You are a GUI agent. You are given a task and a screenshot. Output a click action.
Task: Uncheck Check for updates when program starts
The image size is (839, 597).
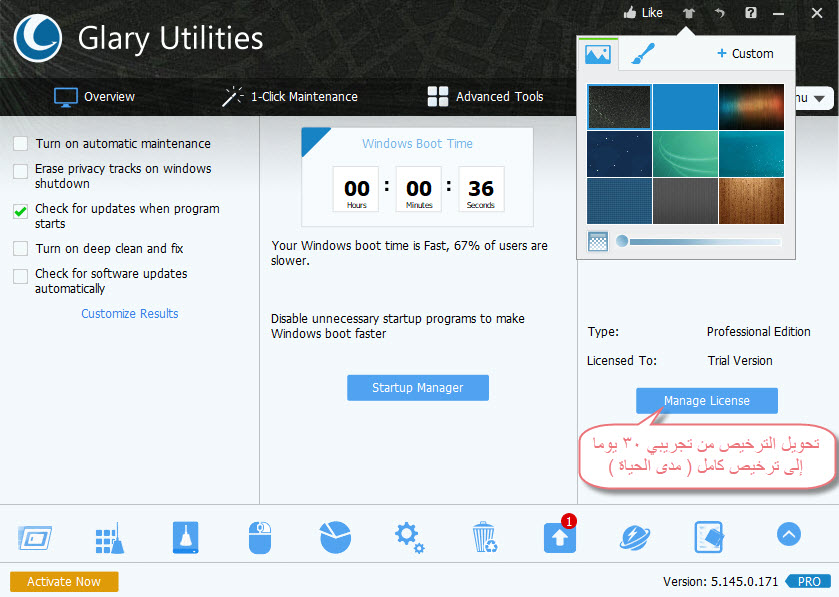click(20, 211)
